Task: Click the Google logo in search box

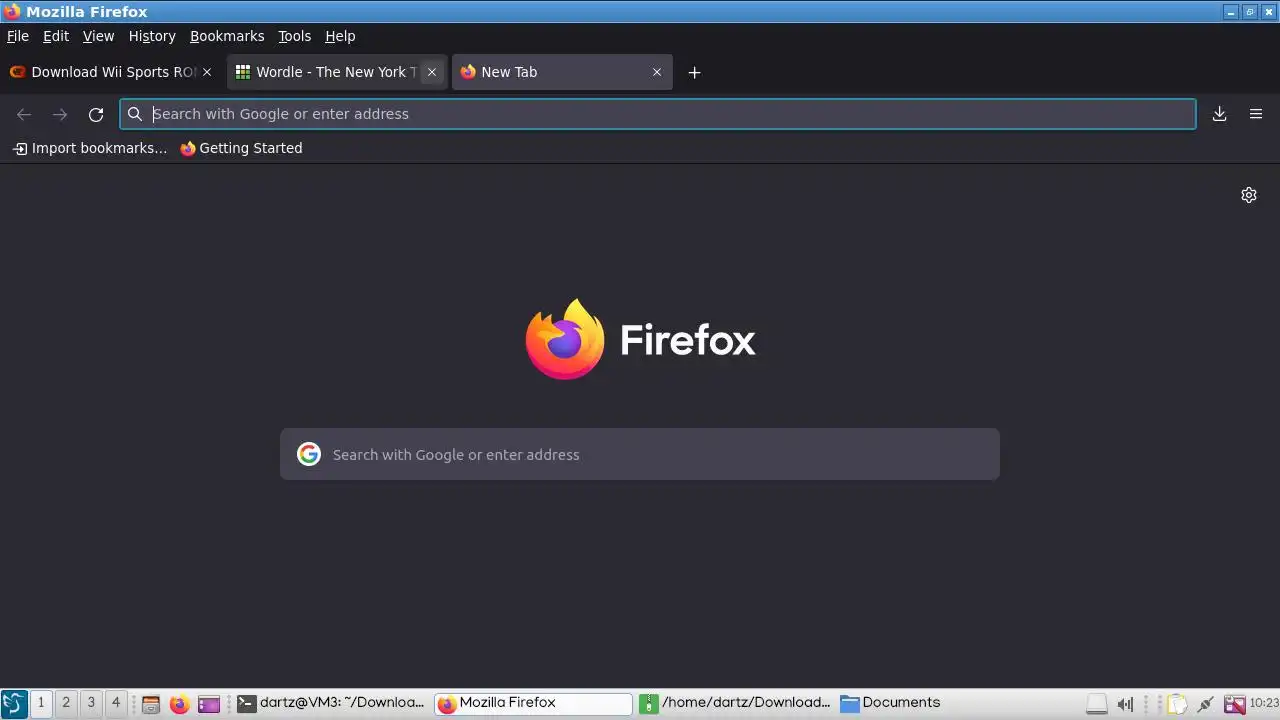Action: click(x=309, y=454)
